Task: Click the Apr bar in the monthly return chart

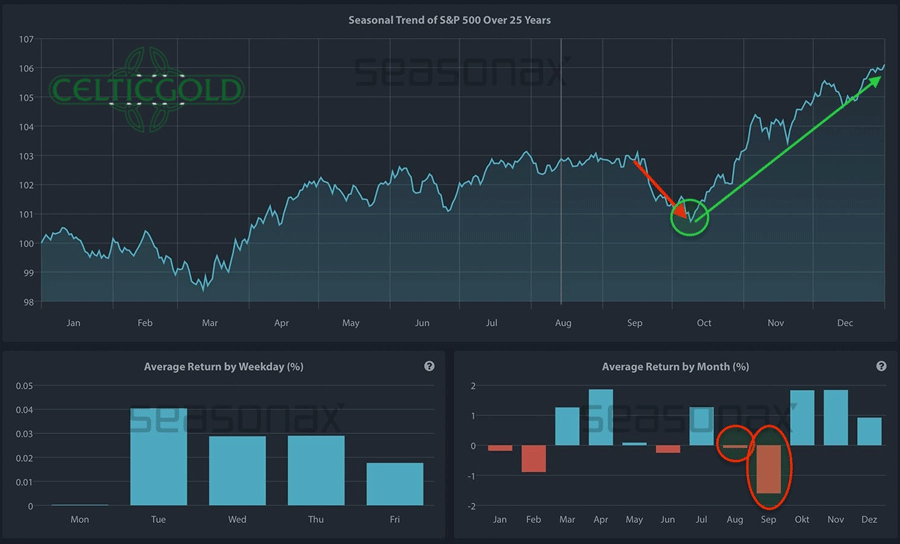Action: 601,417
